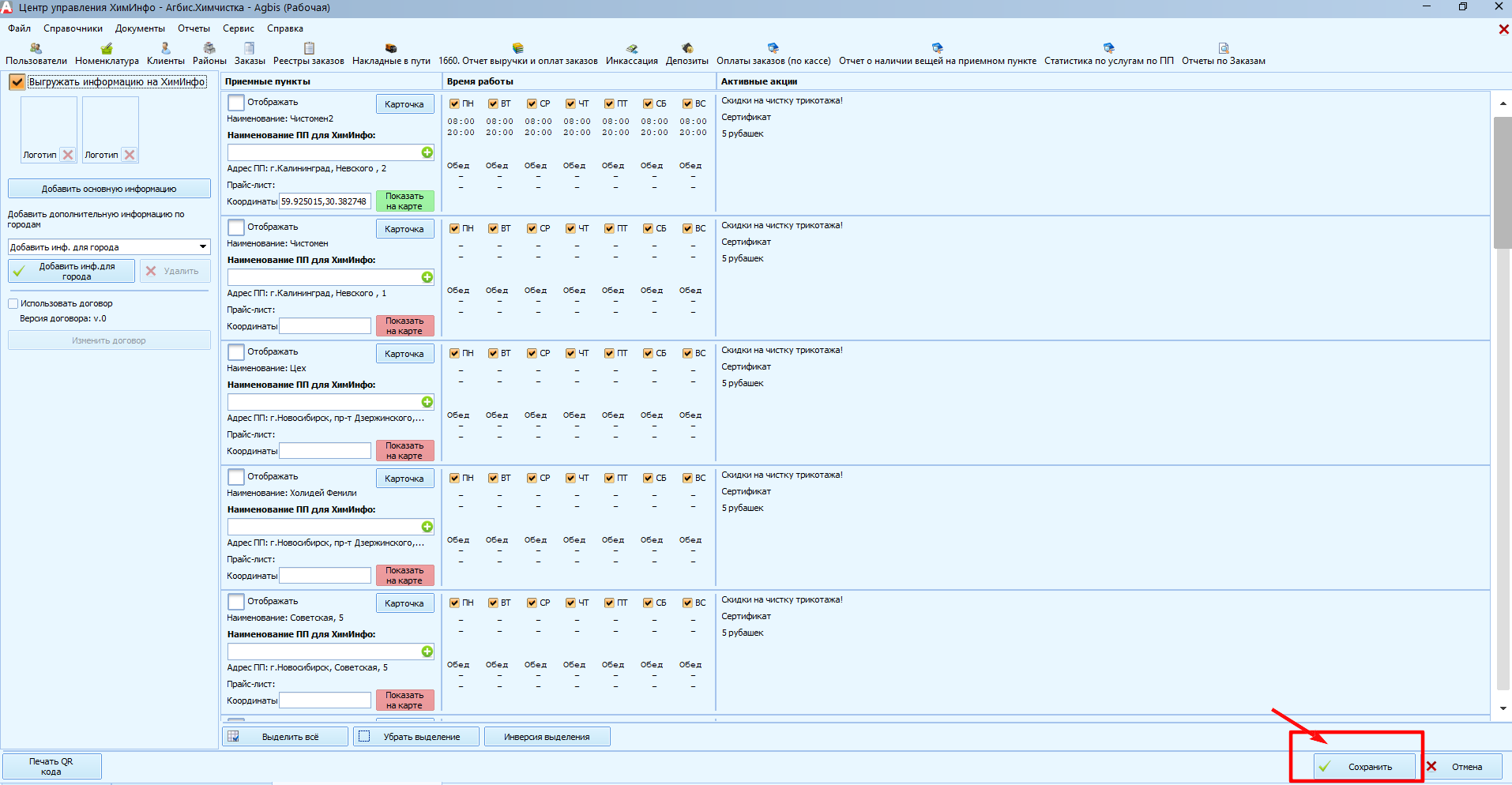Open the Документы menu
The image size is (1512, 785).
141,28
